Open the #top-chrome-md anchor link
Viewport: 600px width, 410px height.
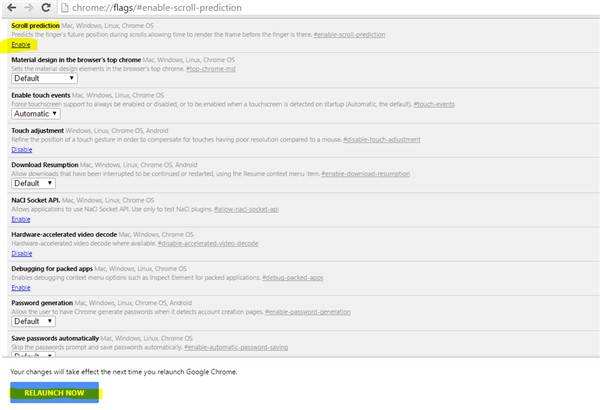210,69
